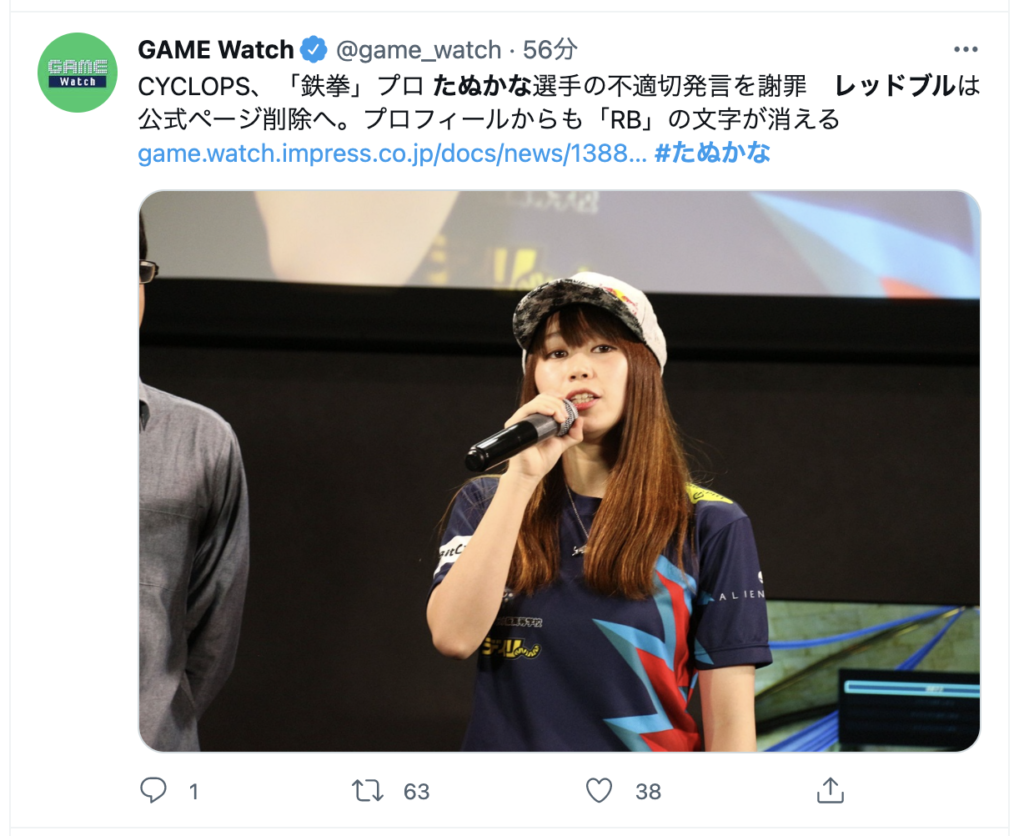
Task: Click the reply count 1
Action: click(193, 792)
